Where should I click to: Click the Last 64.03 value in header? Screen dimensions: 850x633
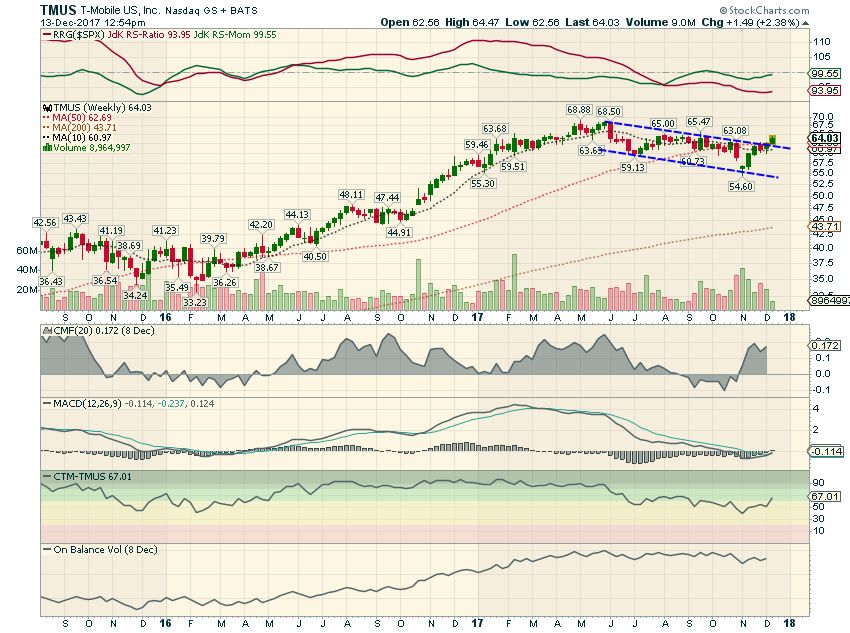point(592,22)
